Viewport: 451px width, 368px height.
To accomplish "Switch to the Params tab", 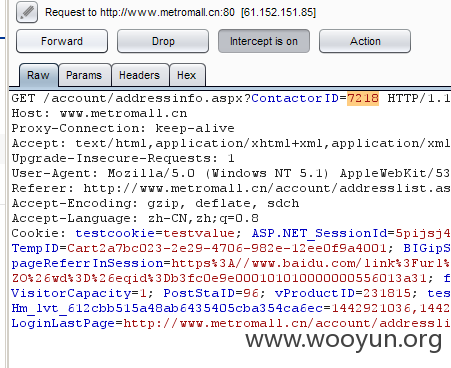I will (84, 75).
